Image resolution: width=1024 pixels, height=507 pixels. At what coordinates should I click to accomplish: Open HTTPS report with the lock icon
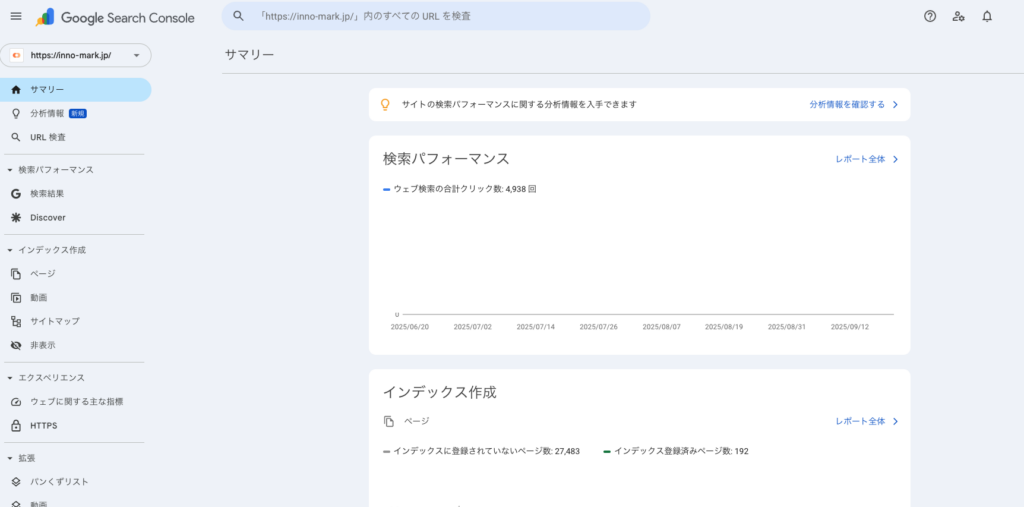coord(43,425)
